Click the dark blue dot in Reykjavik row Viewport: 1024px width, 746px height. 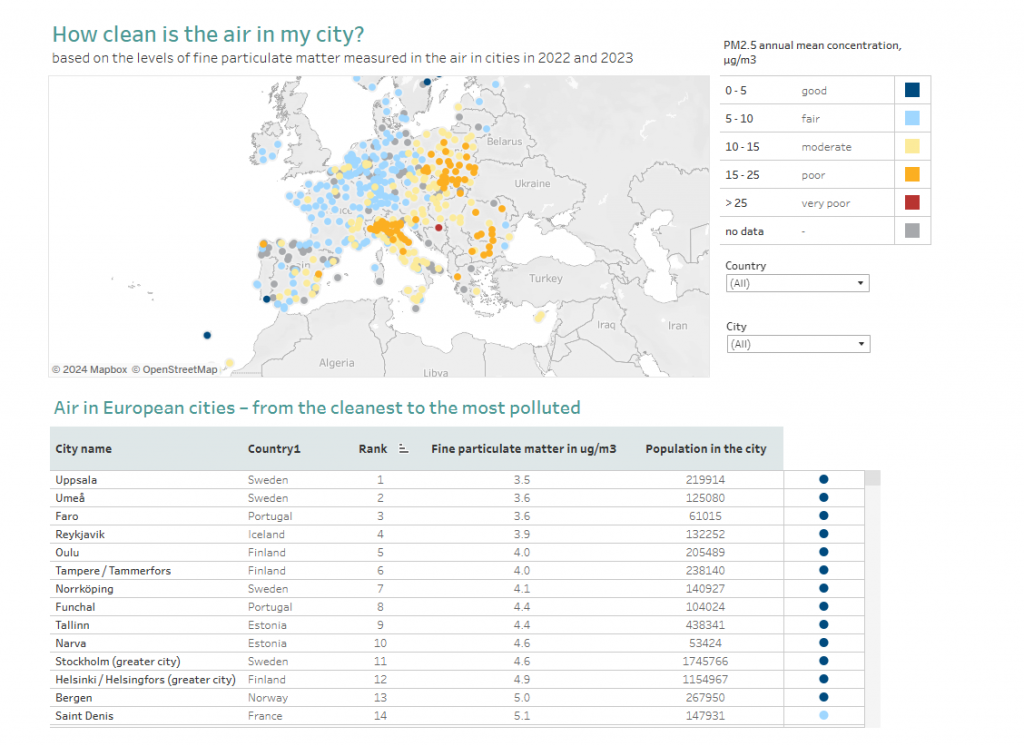(x=823, y=534)
